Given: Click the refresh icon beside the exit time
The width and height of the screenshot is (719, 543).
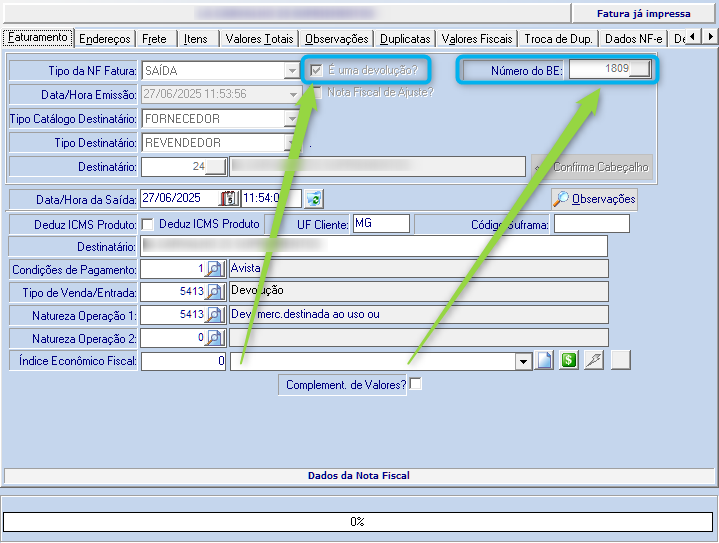Looking at the screenshot, I should pos(314,198).
